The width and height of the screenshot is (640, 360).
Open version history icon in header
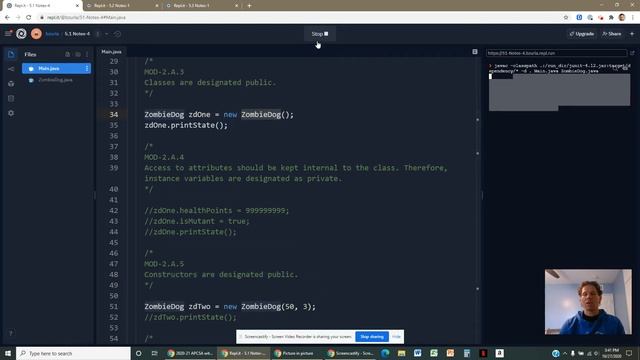click(118, 34)
